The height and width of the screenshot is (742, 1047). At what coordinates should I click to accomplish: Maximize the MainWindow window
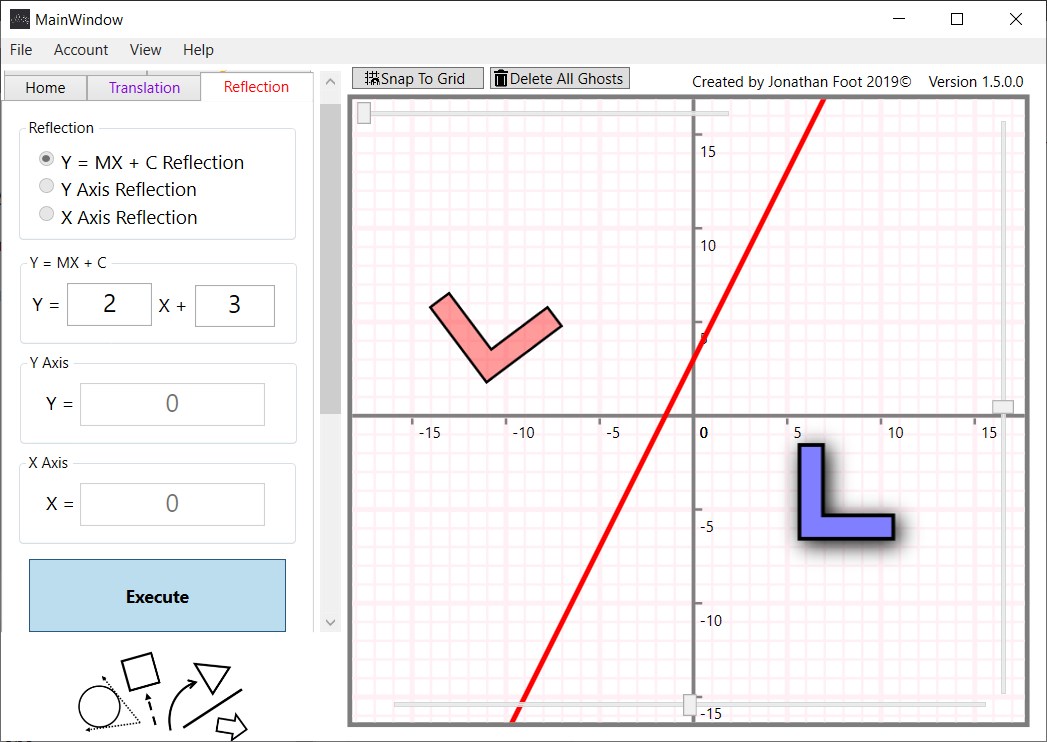click(x=957, y=19)
